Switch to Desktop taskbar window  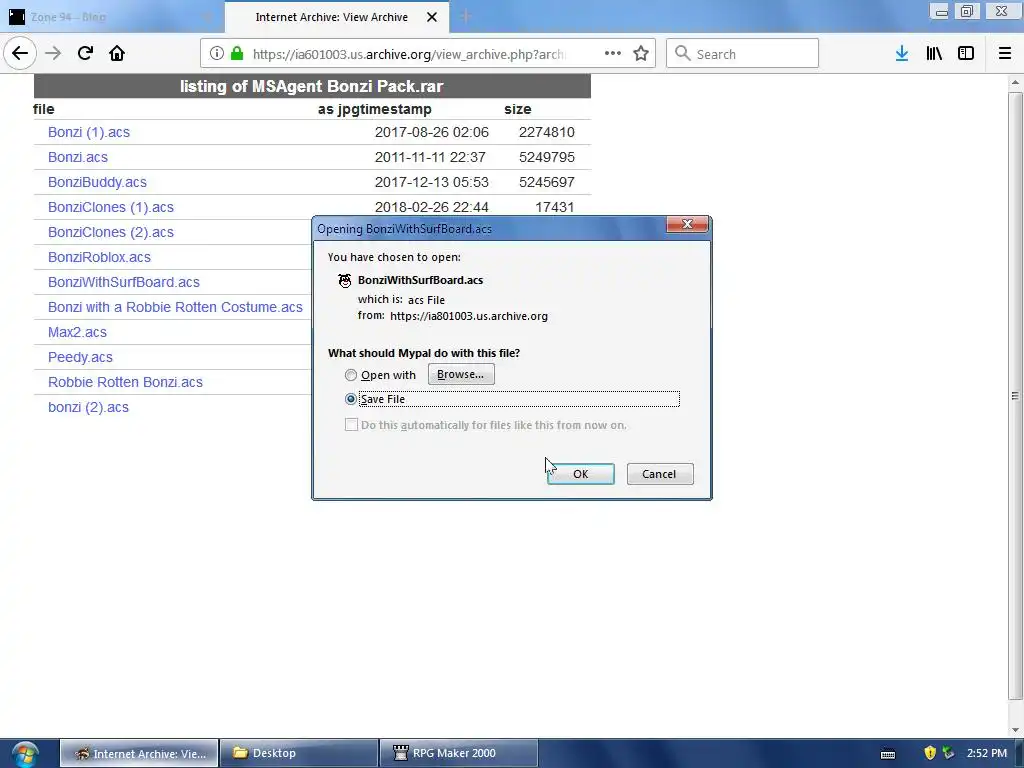coord(298,754)
